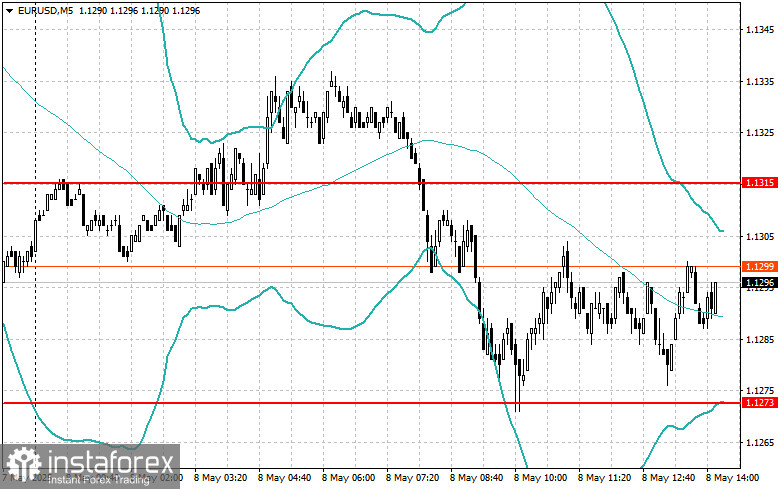Click the 8 May 08:40 time label
This screenshot has height=489, width=781.
point(476,478)
